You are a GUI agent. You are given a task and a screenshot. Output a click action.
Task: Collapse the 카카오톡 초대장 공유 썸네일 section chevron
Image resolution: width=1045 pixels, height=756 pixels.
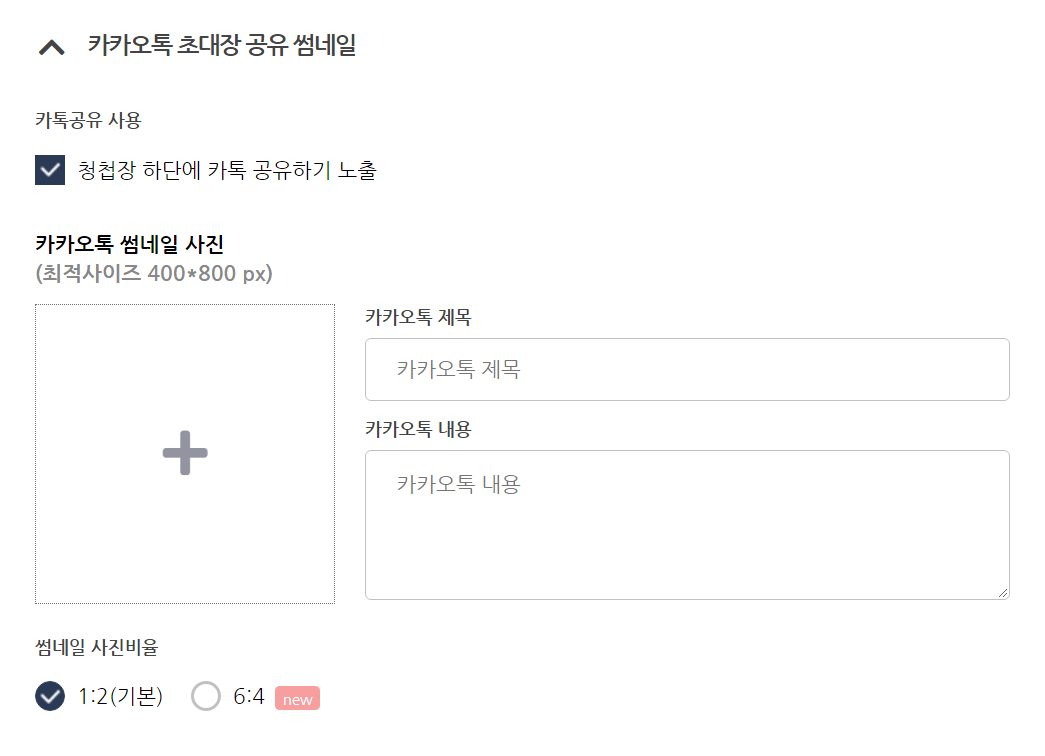tap(51, 47)
